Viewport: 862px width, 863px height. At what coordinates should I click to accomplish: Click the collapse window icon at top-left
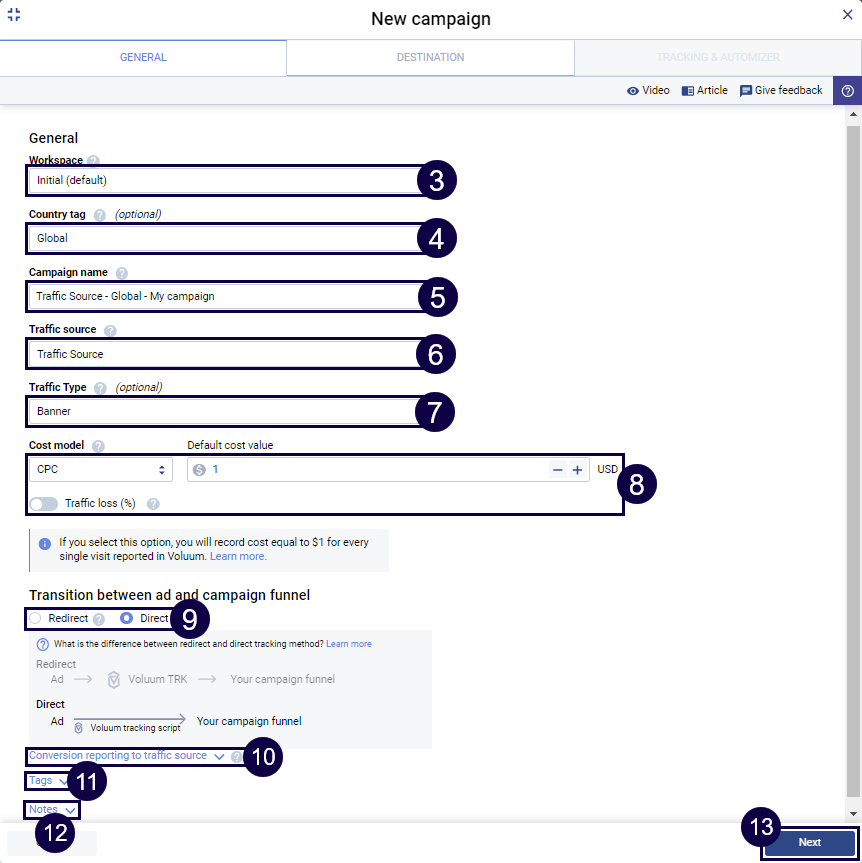click(x=14, y=15)
